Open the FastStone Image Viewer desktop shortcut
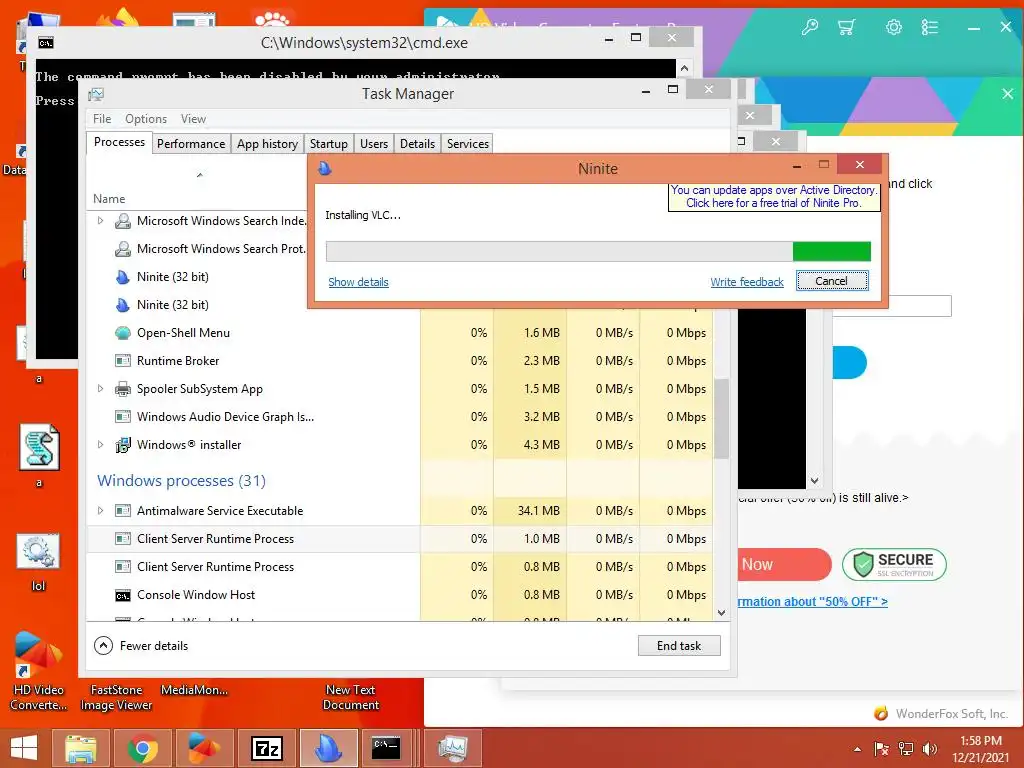 tap(116, 697)
